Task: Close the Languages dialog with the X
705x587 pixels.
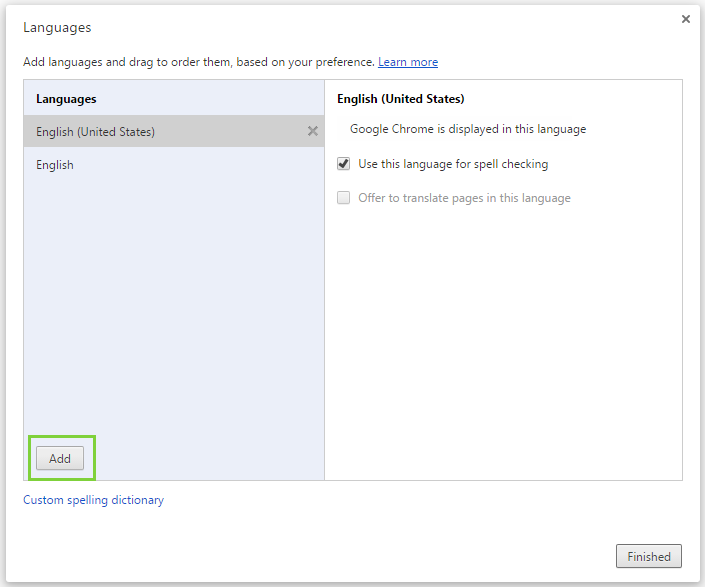Action: click(x=686, y=19)
